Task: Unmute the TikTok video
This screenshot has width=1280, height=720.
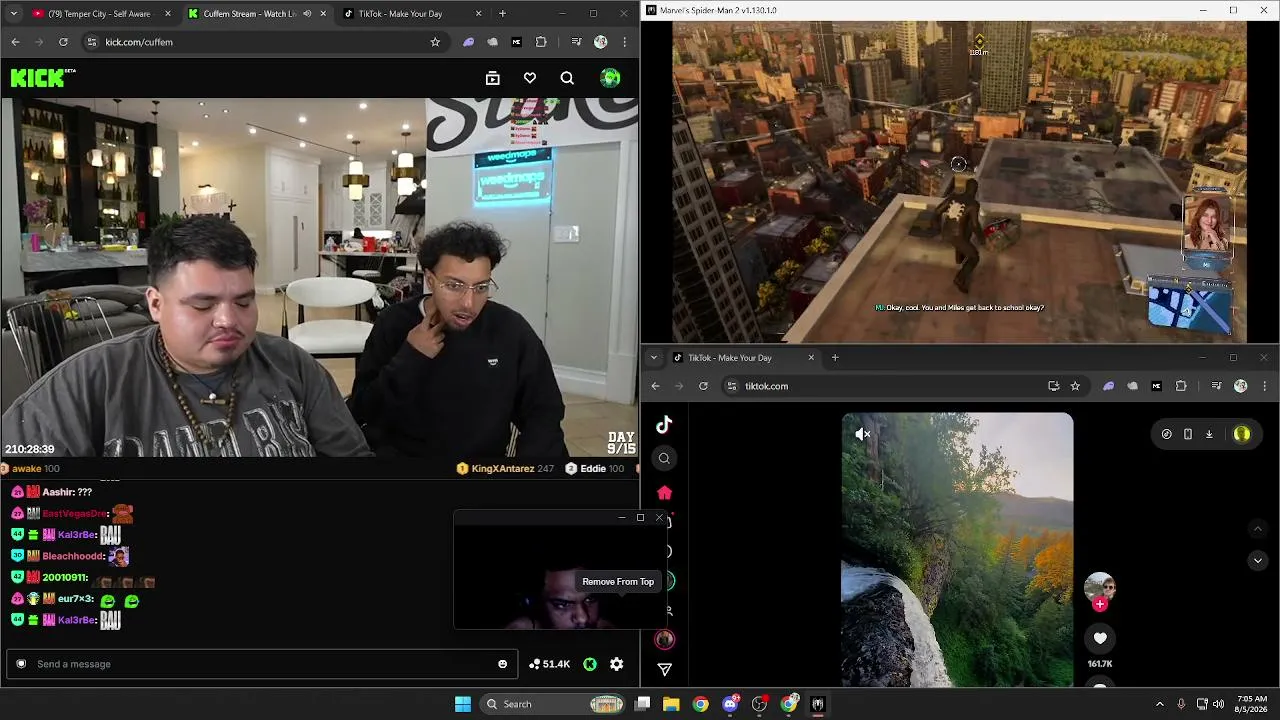Action: pyautogui.click(x=863, y=434)
